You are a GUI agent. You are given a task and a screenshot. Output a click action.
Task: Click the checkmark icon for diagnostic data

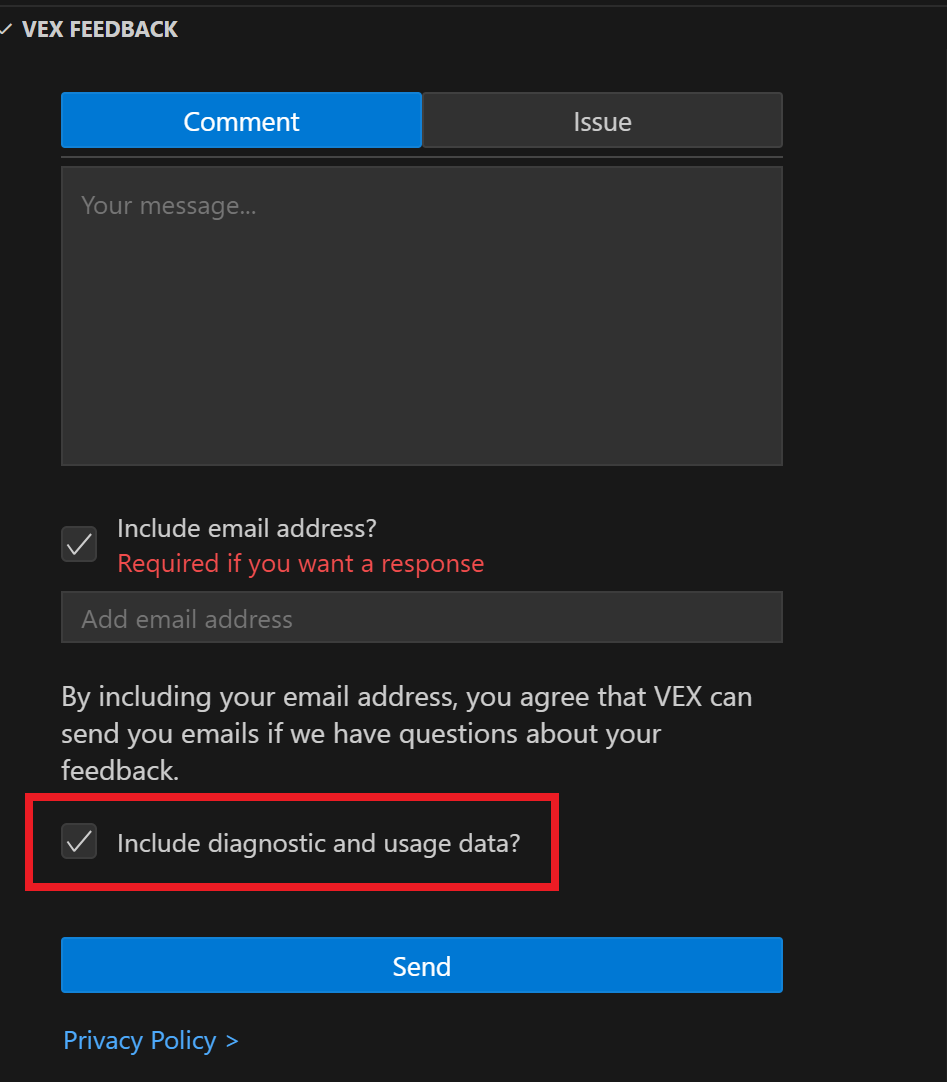(x=79, y=842)
